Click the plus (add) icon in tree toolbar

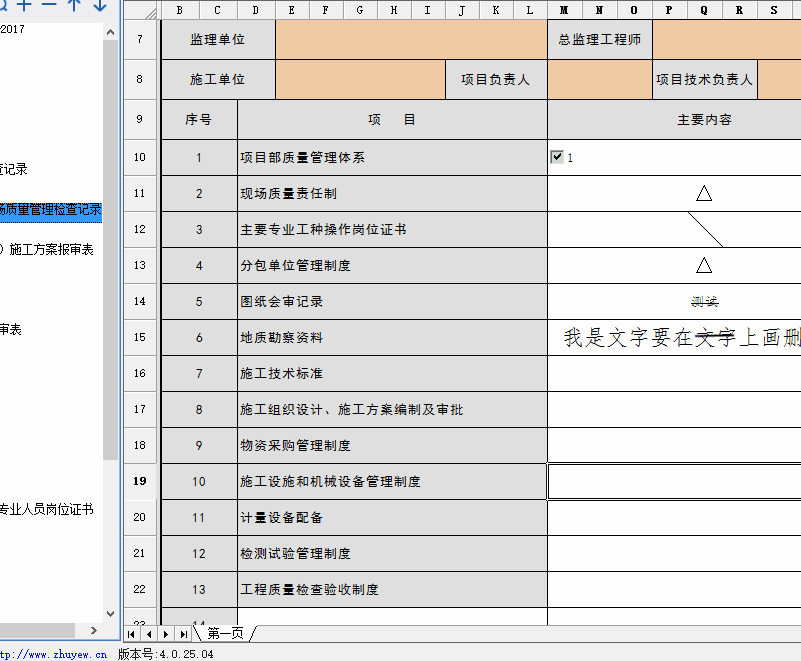pos(24,5)
